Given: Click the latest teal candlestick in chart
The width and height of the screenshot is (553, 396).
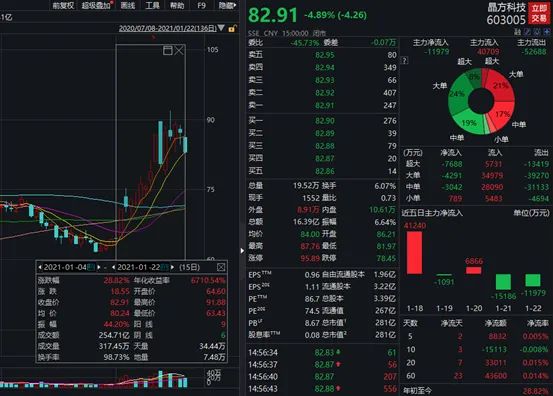Looking at the screenshot, I should click(x=185, y=145).
